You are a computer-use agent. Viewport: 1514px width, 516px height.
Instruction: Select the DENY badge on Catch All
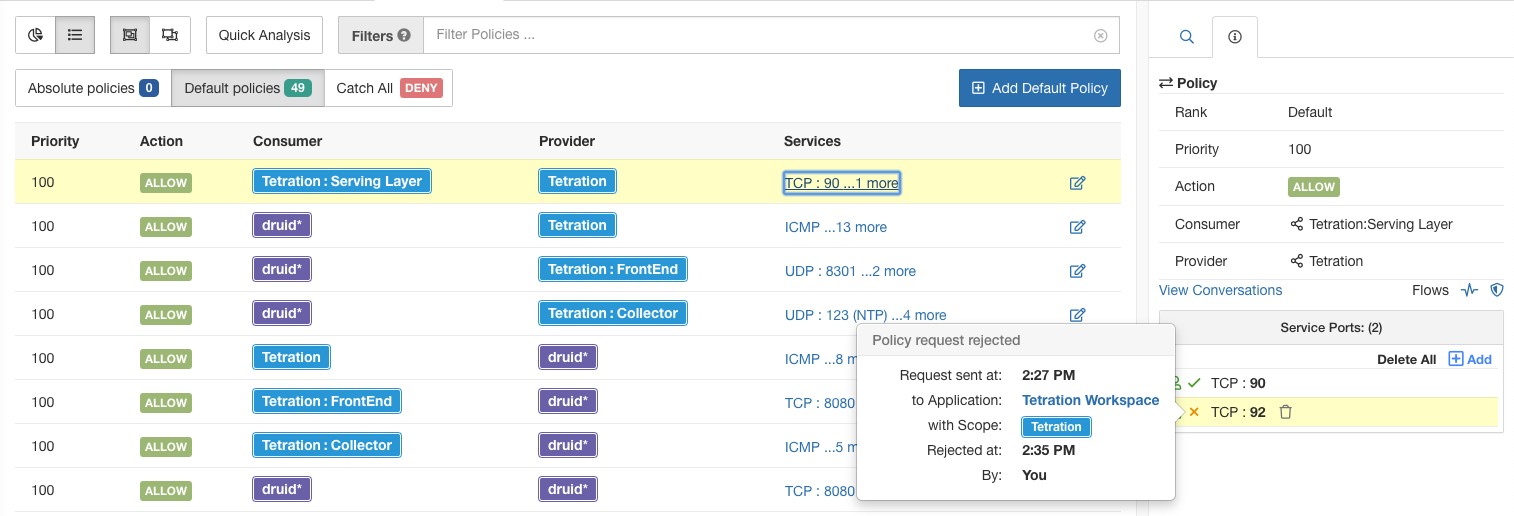pos(421,88)
